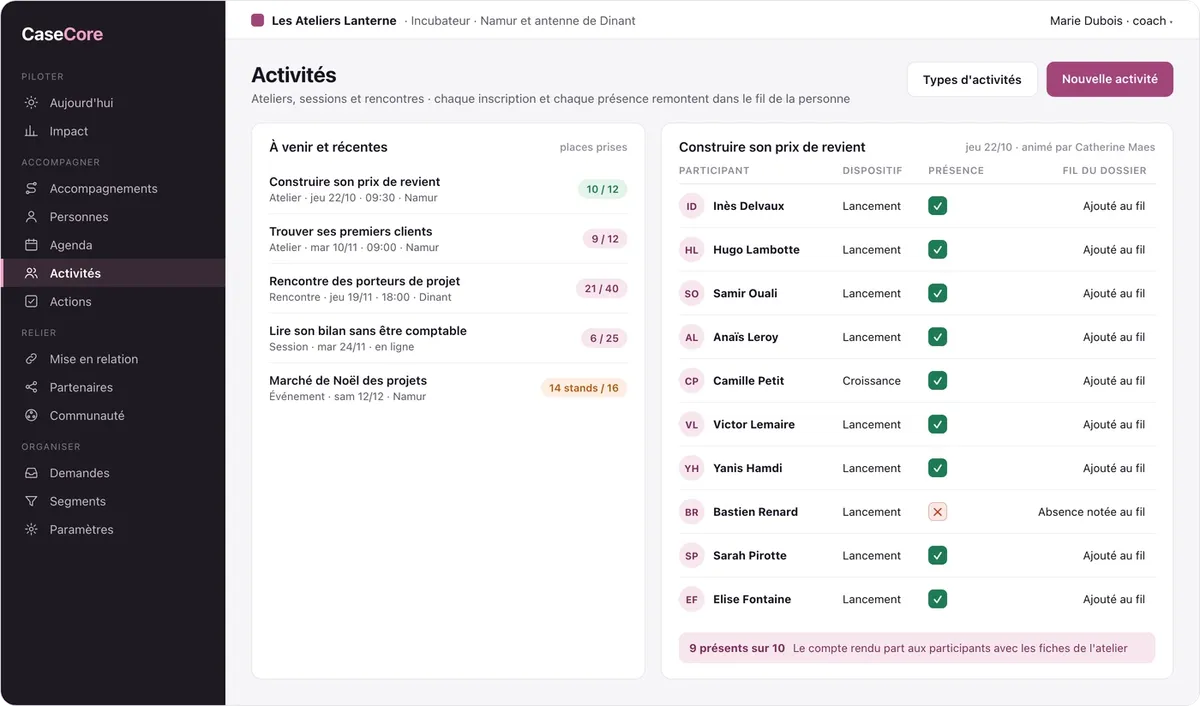Open Types d'activités
The height and width of the screenshot is (706, 1200).
(972, 80)
